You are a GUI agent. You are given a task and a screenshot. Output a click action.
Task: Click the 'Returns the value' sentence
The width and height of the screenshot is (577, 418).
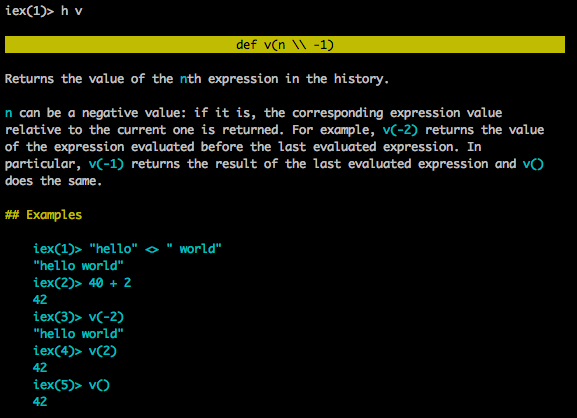pyautogui.click(x=197, y=79)
